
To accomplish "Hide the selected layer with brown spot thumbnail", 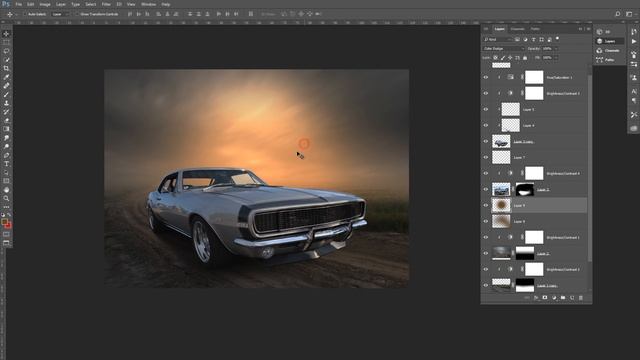I will pos(486,205).
